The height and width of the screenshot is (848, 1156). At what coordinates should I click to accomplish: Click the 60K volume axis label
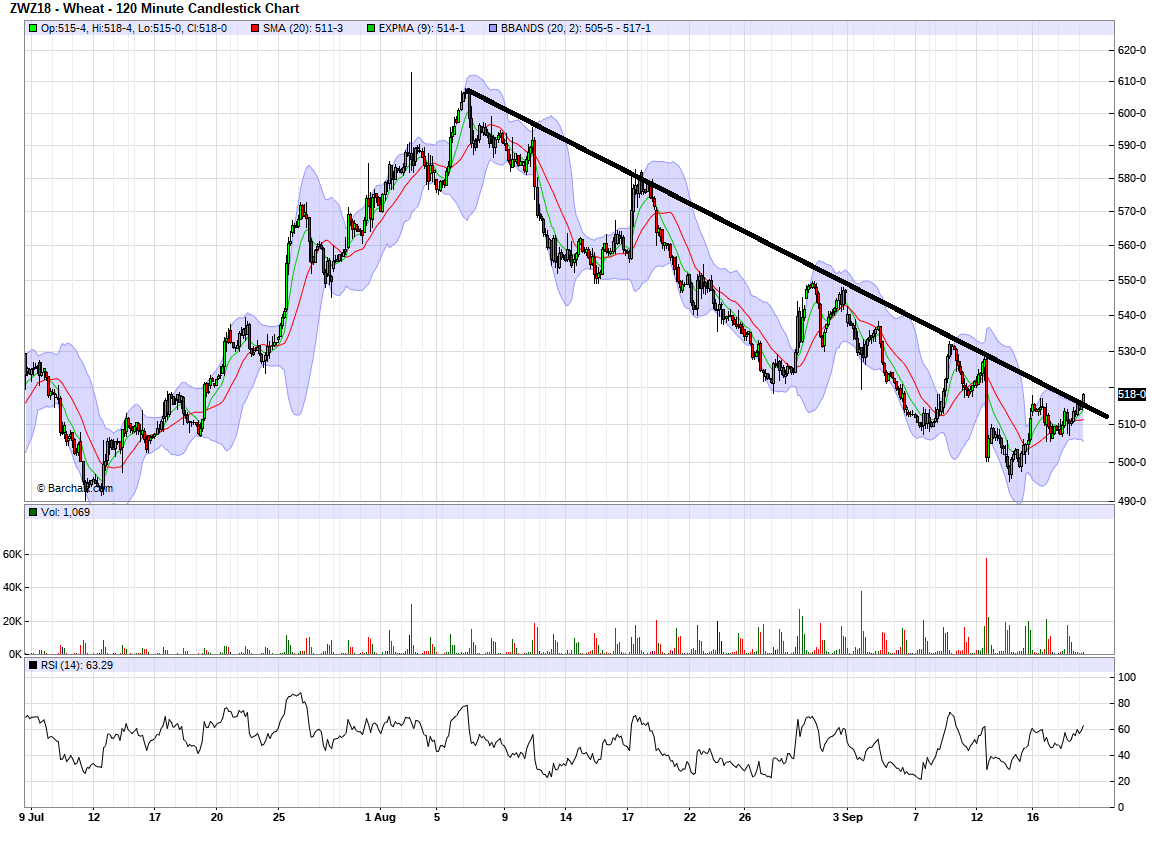14,553
